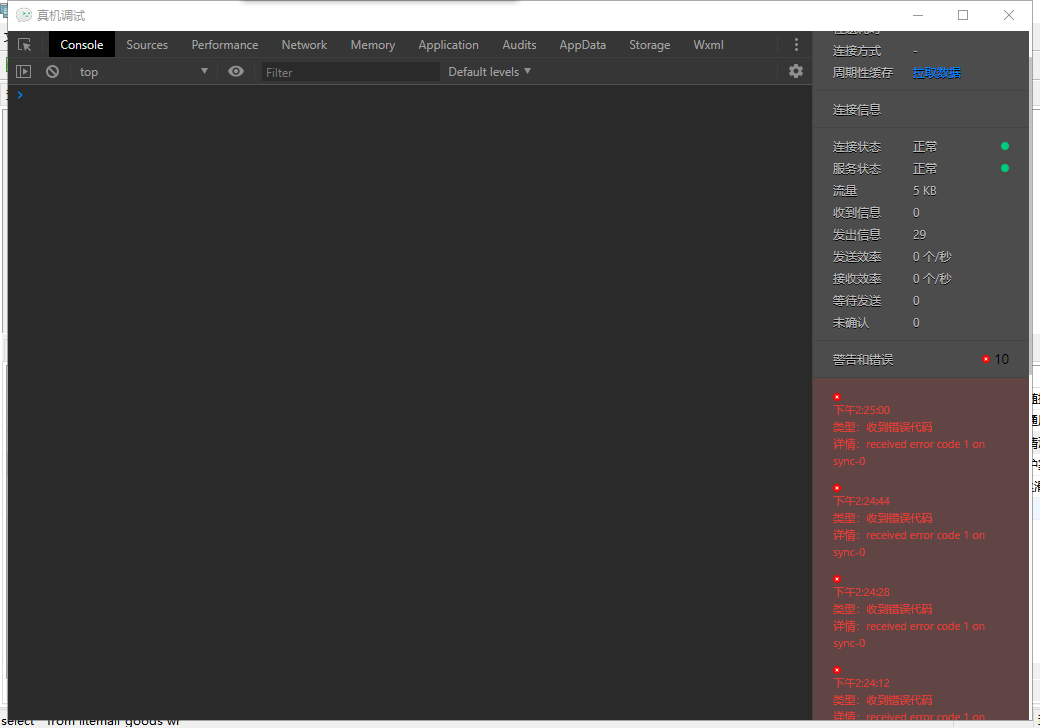Switch to the Application tab

click(448, 44)
